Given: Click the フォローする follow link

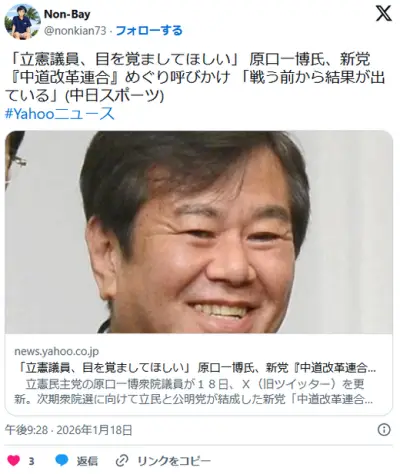Looking at the screenshot, I should (149, 31).
